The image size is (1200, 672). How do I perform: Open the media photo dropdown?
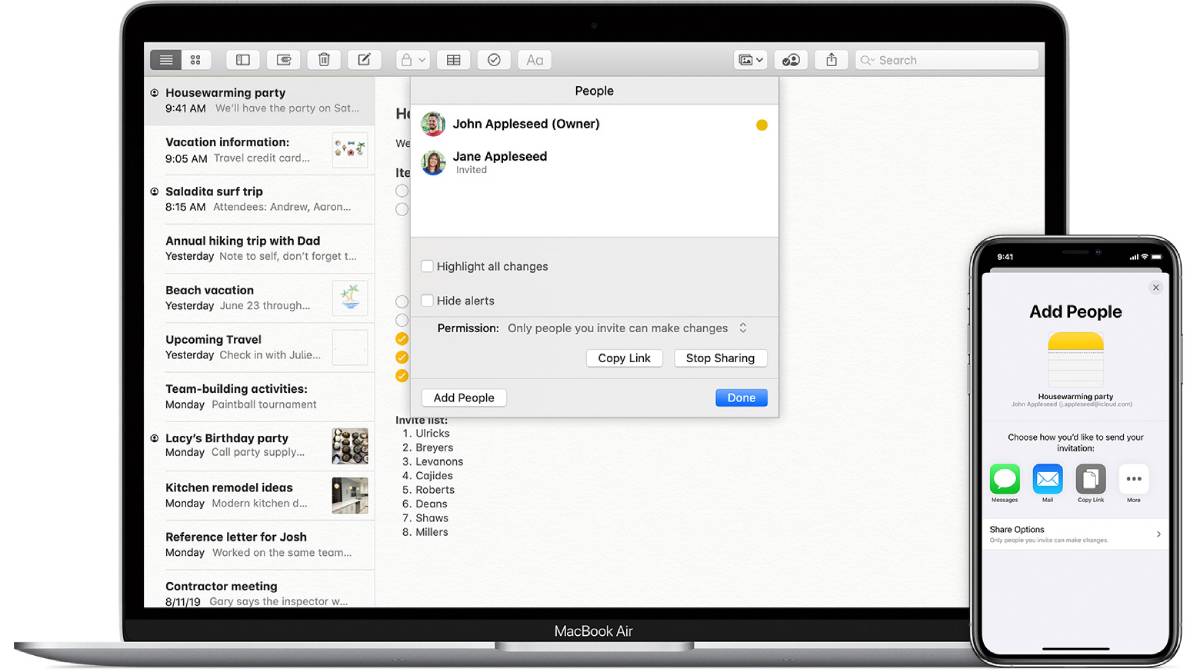[x=750, y=60]
